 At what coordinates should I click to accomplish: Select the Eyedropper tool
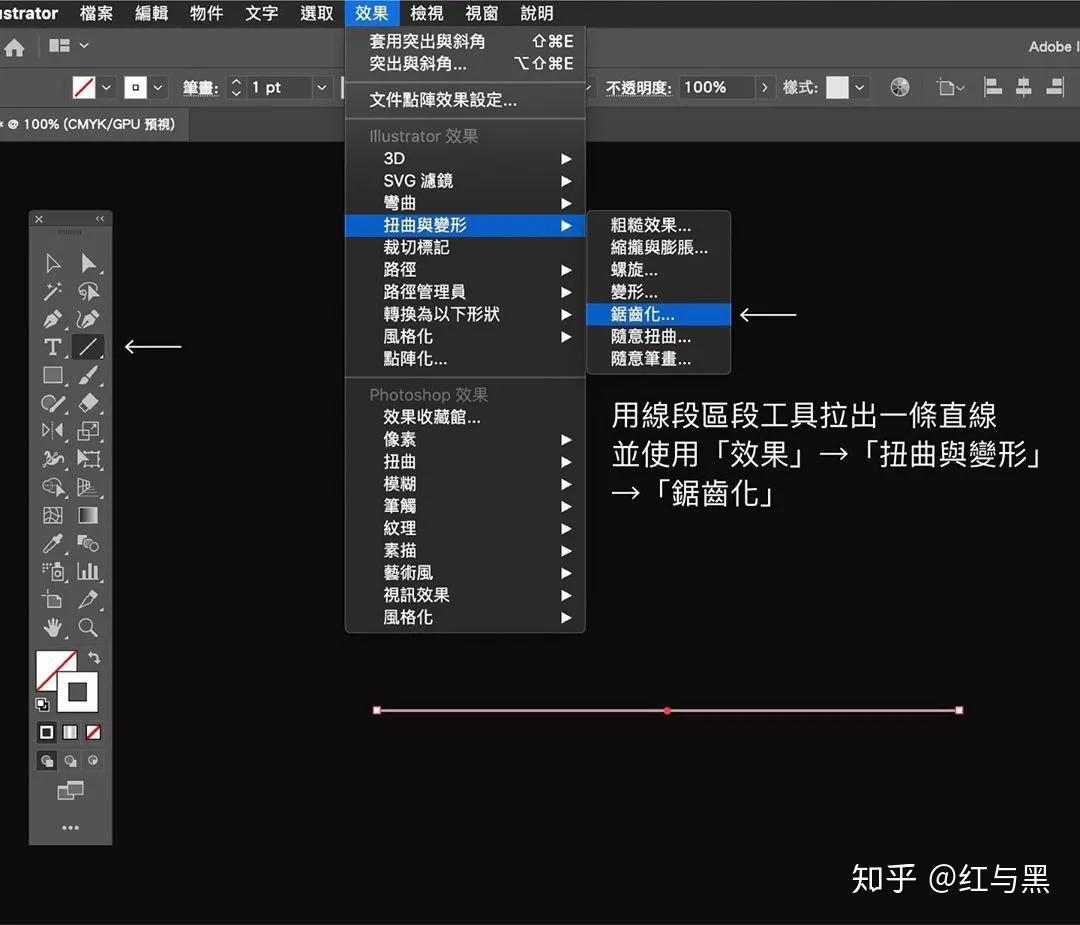pyautogui.click(x=53, y=543)
